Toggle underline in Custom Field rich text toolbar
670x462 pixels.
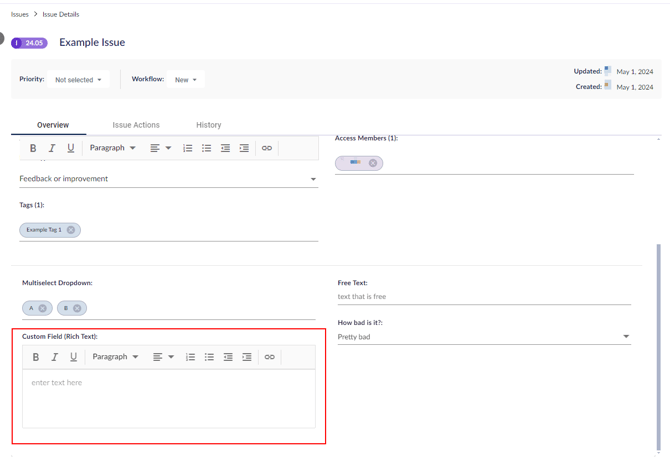click(73, 357)
